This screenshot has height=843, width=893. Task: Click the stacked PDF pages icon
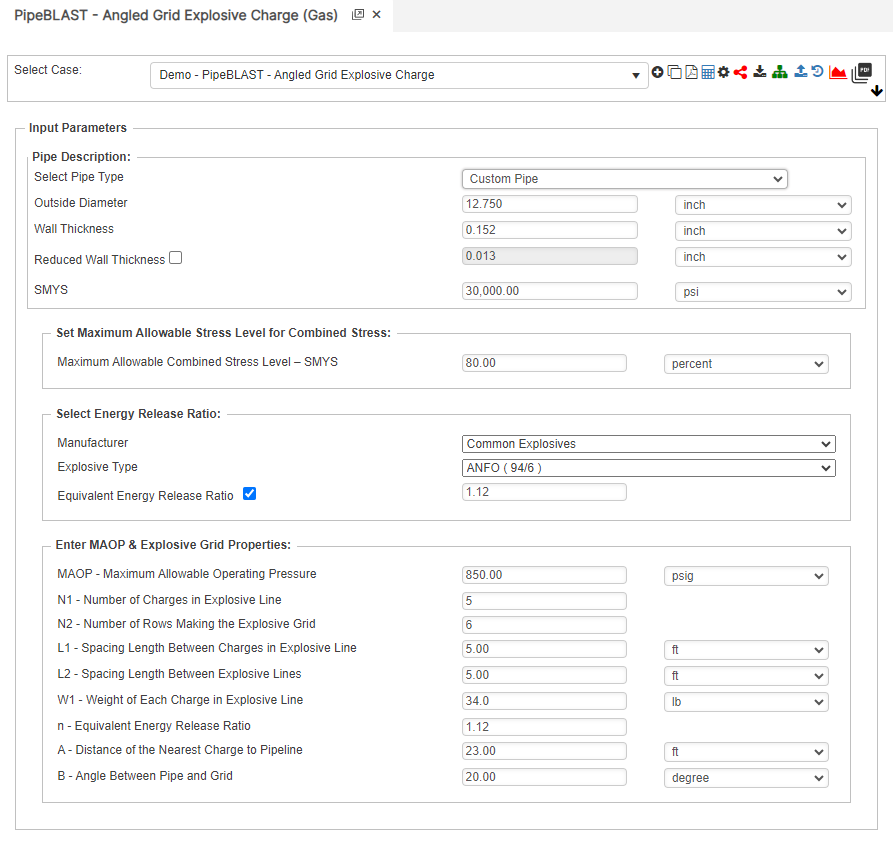click(x=862, y=72)
